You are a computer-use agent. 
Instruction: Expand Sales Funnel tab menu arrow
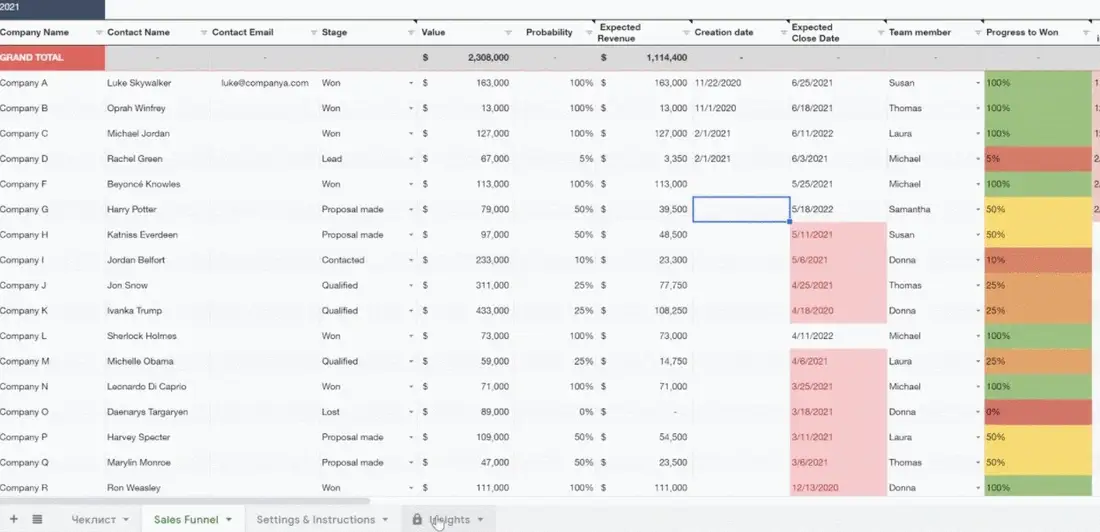tap(229, 520)
